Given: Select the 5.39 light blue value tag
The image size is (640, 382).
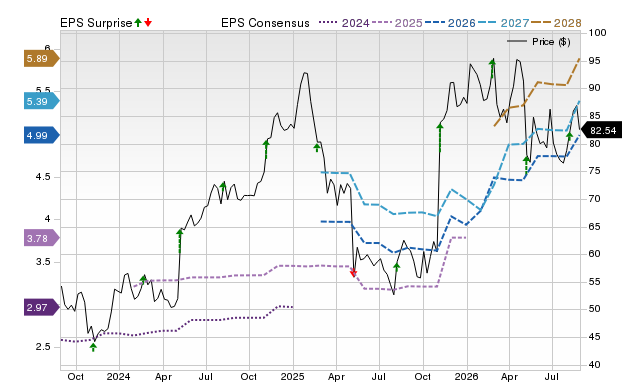Looking at the screenshot, I should click(42, 101).
